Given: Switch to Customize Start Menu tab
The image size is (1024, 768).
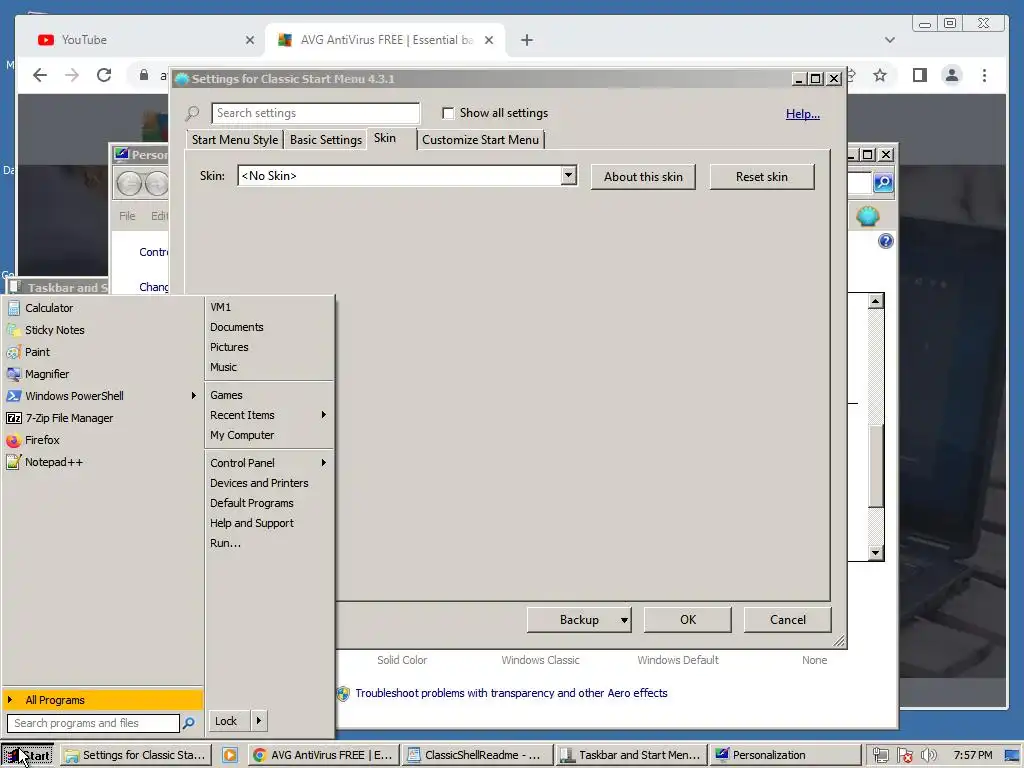Looking at the screenshot, I should click(x=480, y=140).
